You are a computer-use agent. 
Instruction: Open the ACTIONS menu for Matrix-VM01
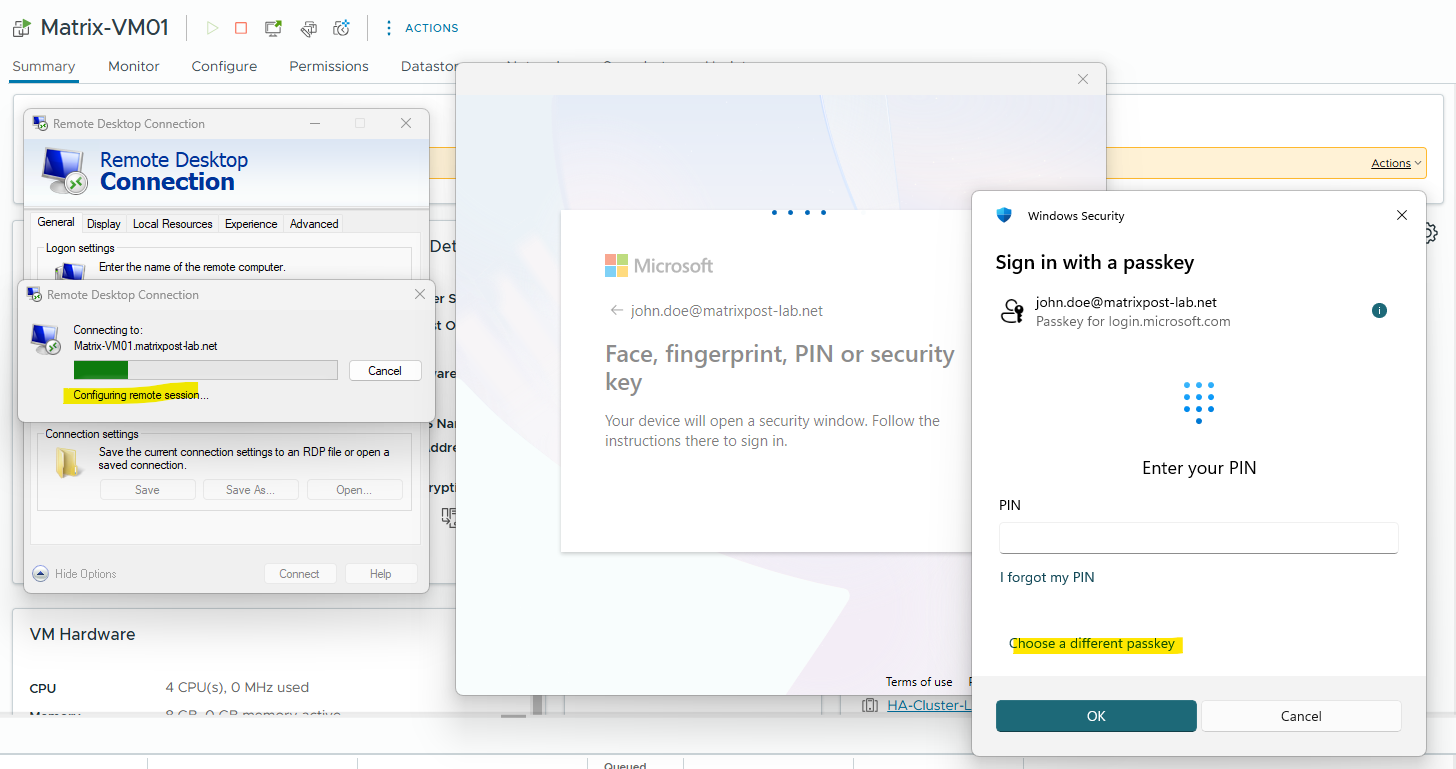[421, 28]
